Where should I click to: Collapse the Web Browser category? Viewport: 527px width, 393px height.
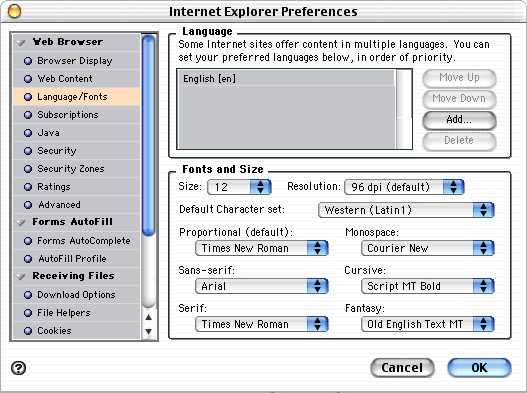tap(21, 43)
